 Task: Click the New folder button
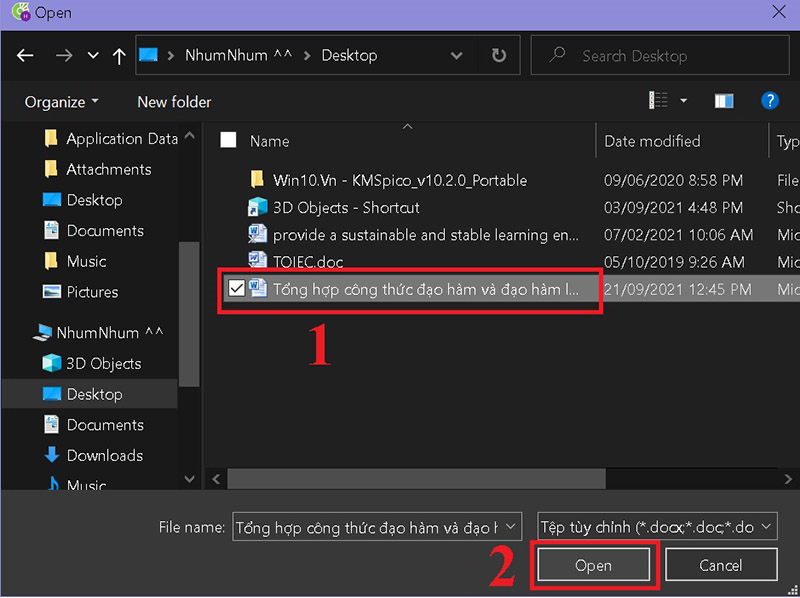174,102
